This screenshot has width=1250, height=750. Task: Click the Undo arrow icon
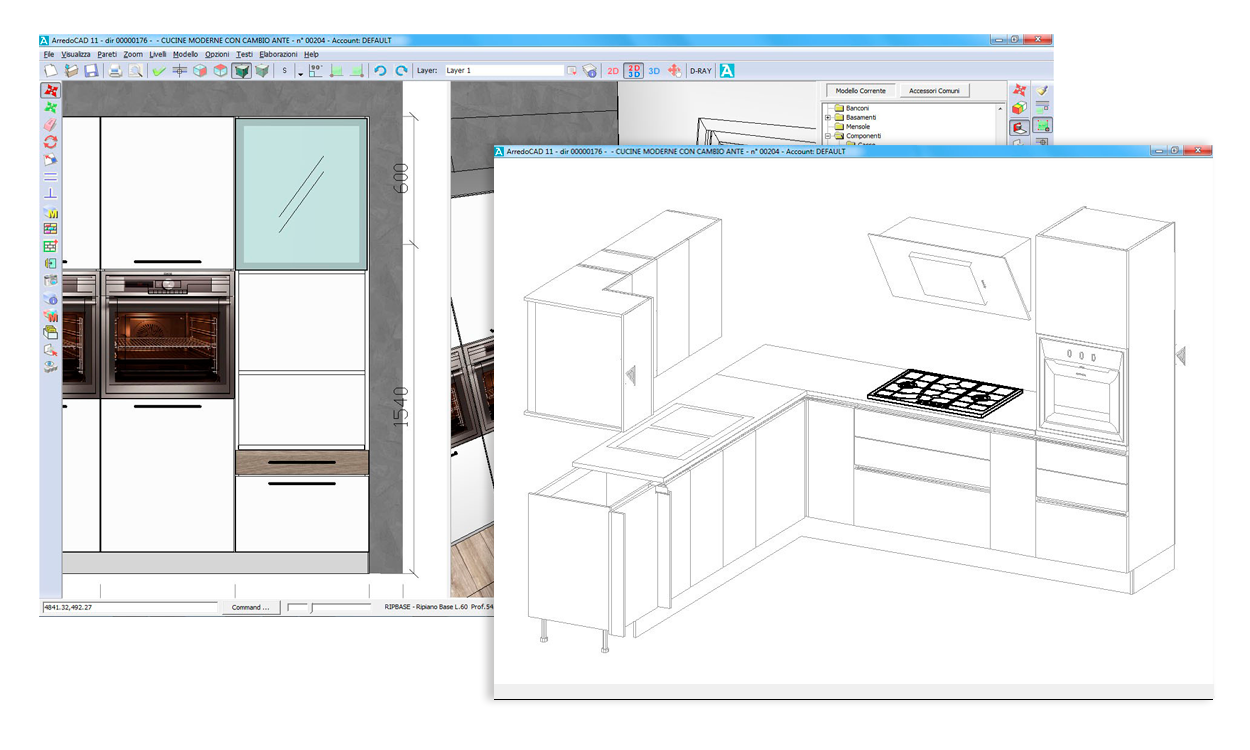380,71
